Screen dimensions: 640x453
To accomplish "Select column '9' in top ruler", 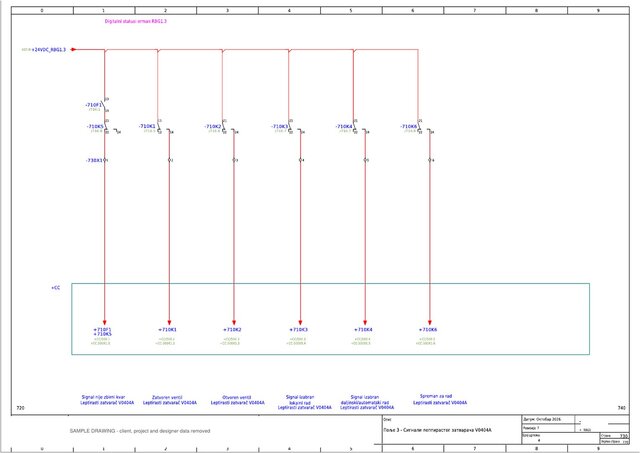I will (598, 11).
